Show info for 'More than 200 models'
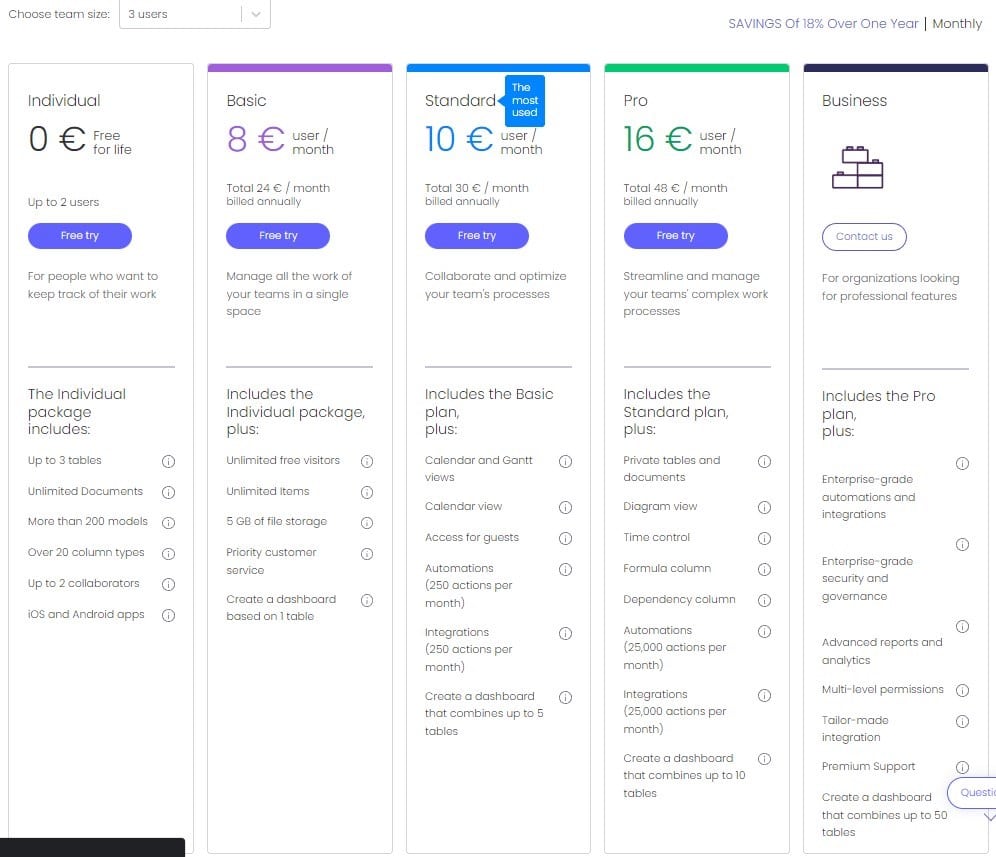 click(x=168, y=523)
